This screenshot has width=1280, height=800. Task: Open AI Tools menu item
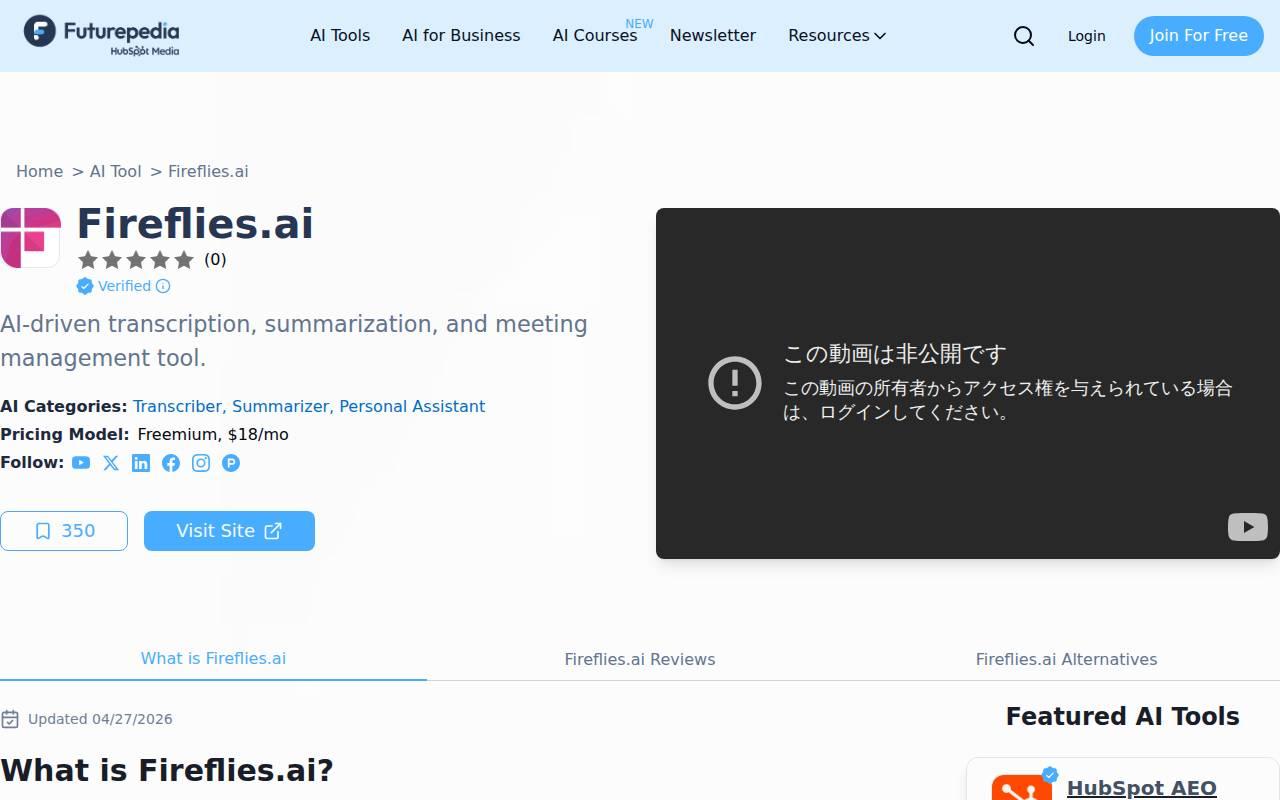340,36
